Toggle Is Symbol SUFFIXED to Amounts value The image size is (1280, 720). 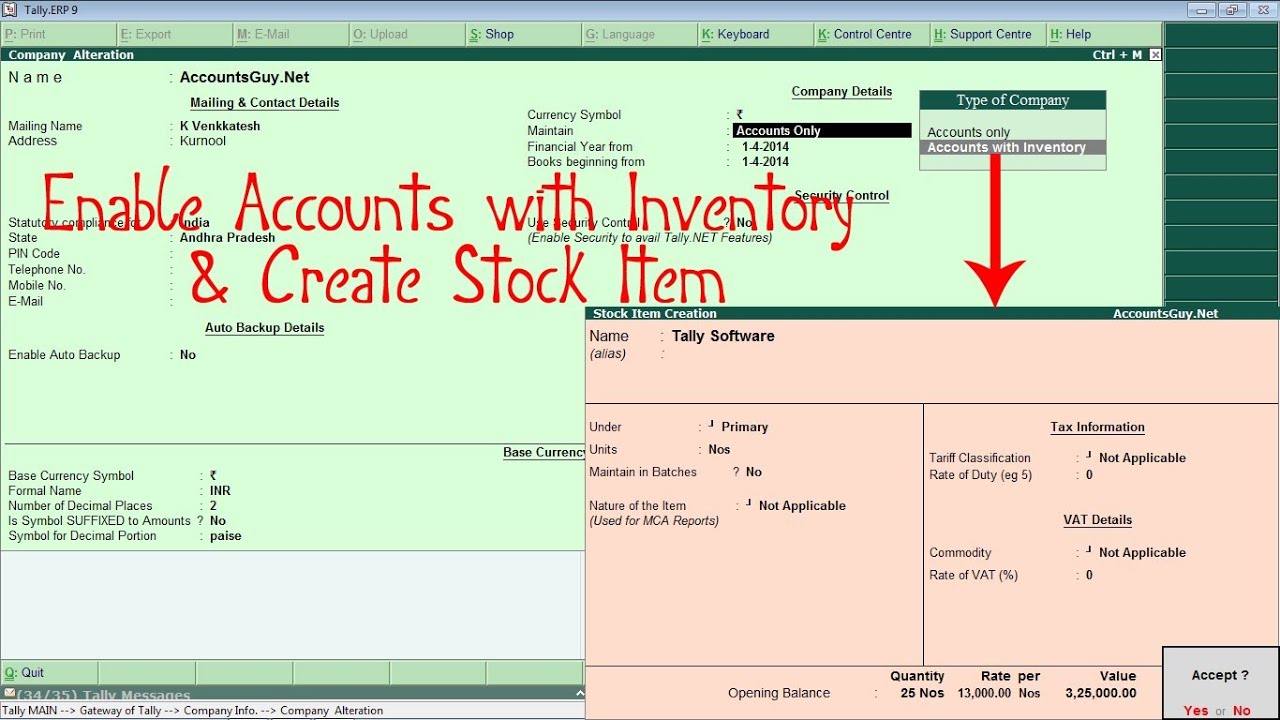pos(218,521)
